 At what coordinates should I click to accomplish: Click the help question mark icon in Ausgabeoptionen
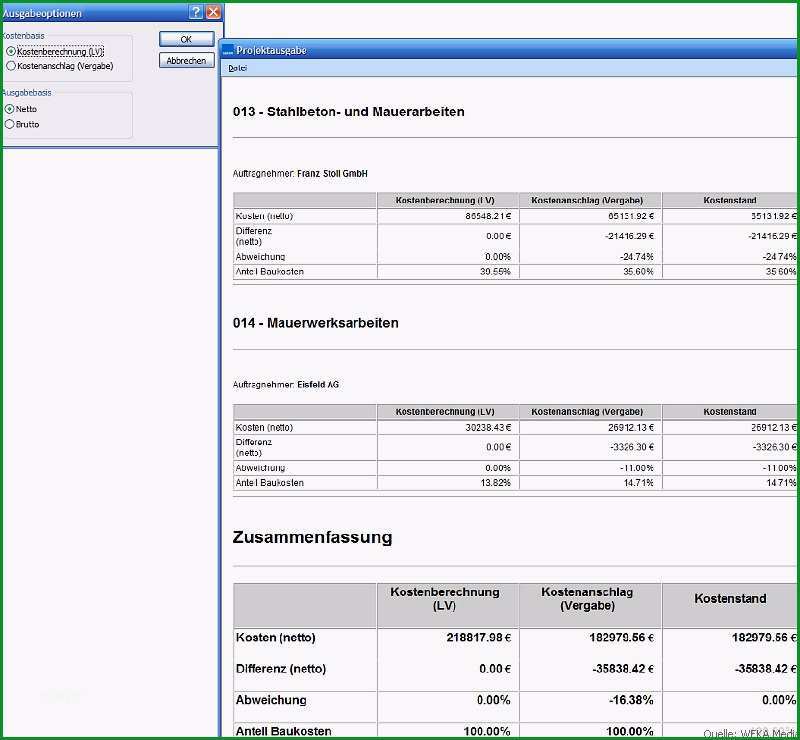point(196,12)
